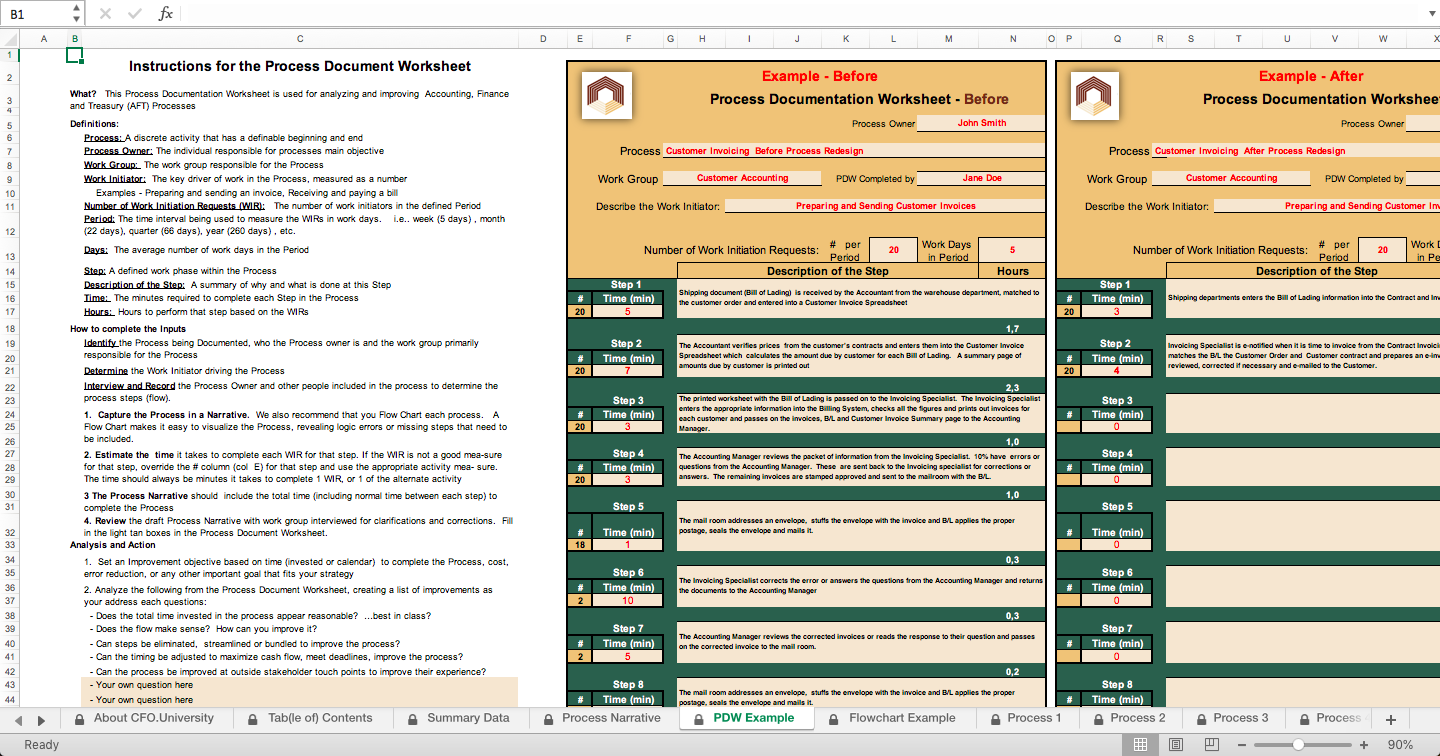This screenshot has height=756, width=1440.
Task: Go to the Process 2 sheet tab
Action: tap(1129, 718)
